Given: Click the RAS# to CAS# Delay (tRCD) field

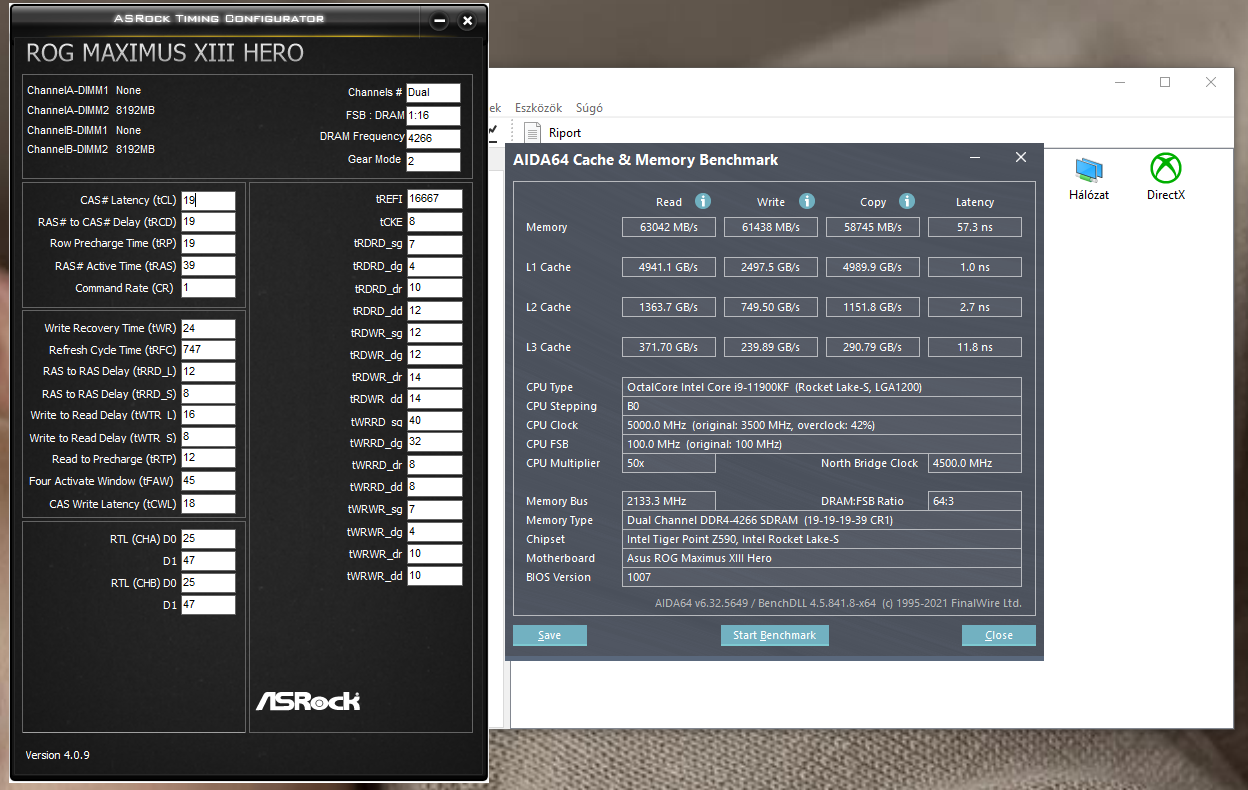Looking at the screenshot, I should coord(208,222).
